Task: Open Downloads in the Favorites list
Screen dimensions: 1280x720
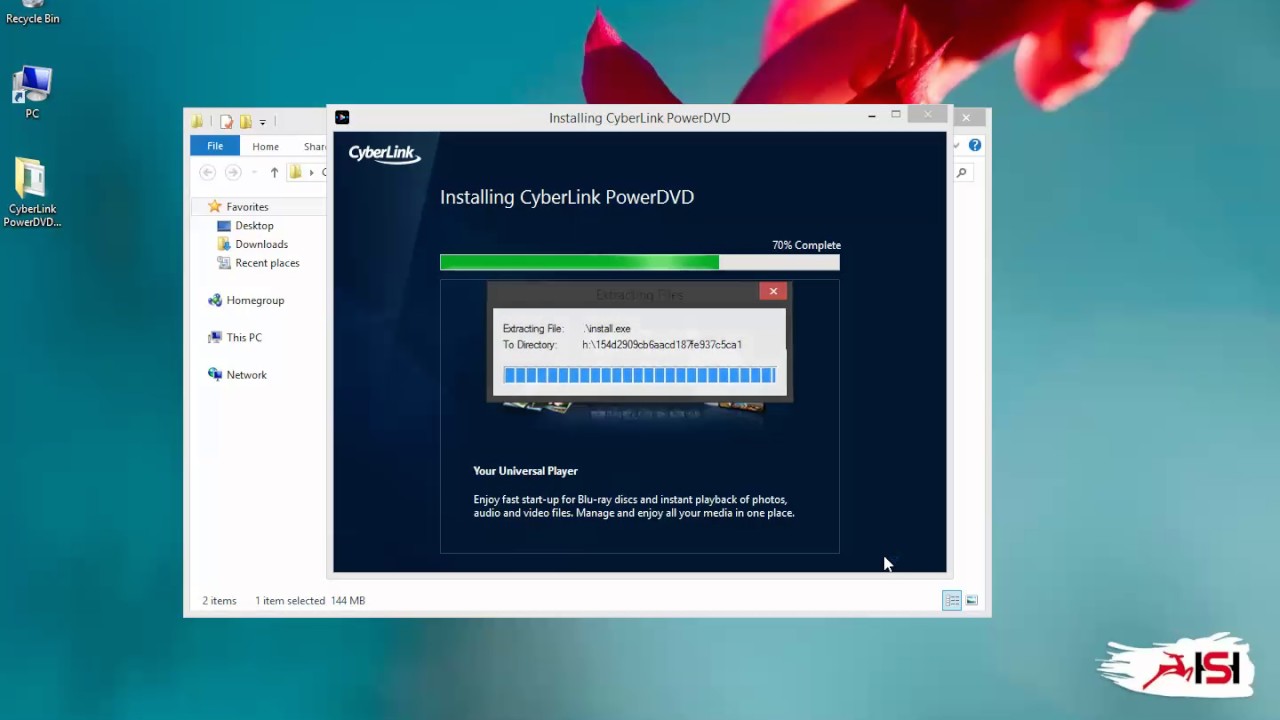Action: 261,244
